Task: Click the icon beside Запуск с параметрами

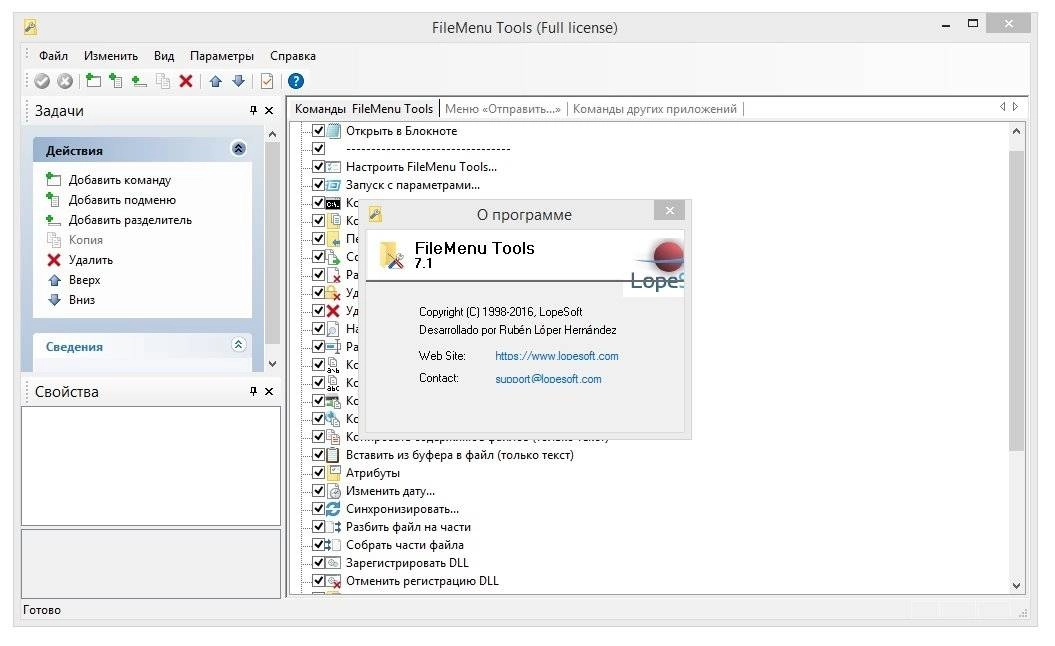Action: click(334, 184)
